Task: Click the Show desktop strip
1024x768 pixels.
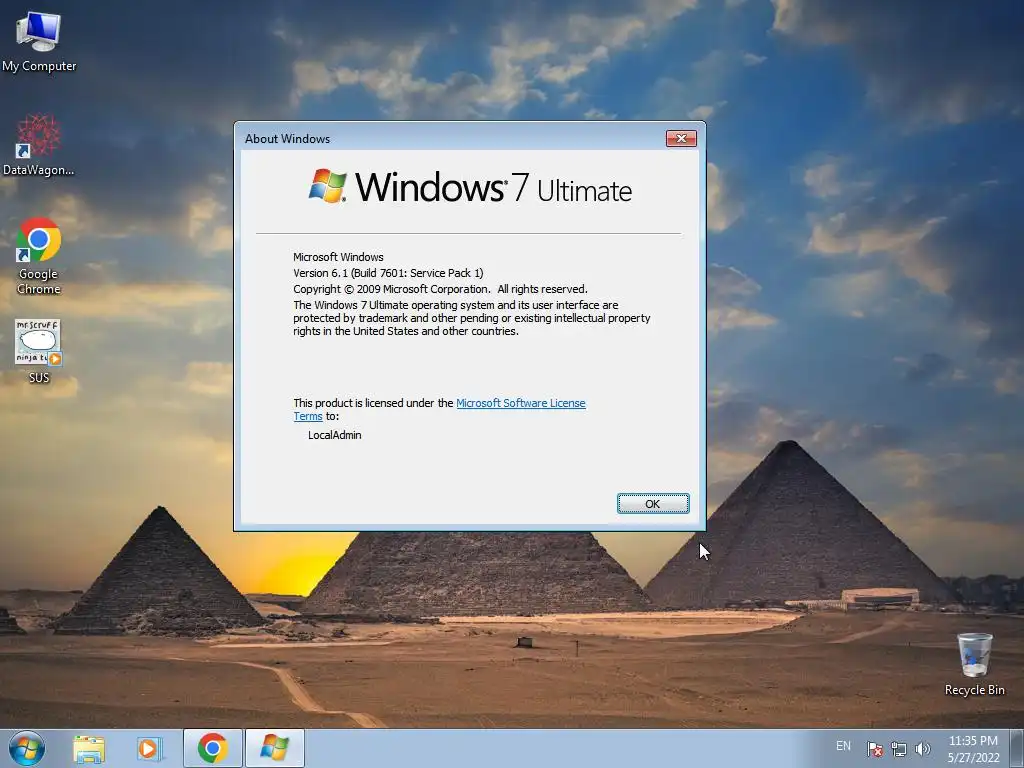Action: pos(1019,749)
